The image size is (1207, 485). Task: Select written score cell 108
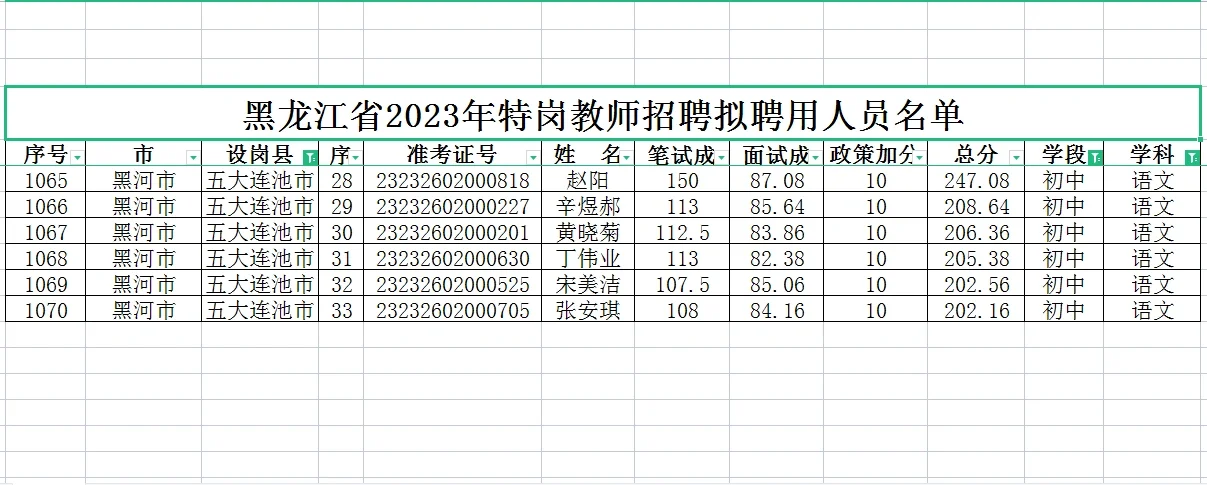point(682,311)
